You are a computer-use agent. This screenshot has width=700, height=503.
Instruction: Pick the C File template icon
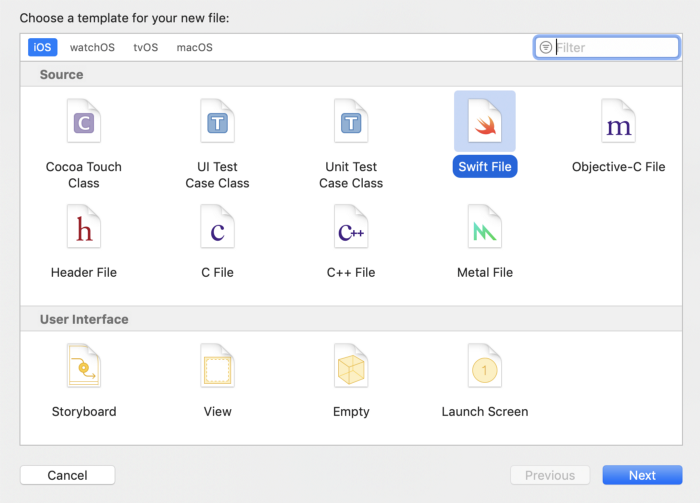tap(217, 229)
